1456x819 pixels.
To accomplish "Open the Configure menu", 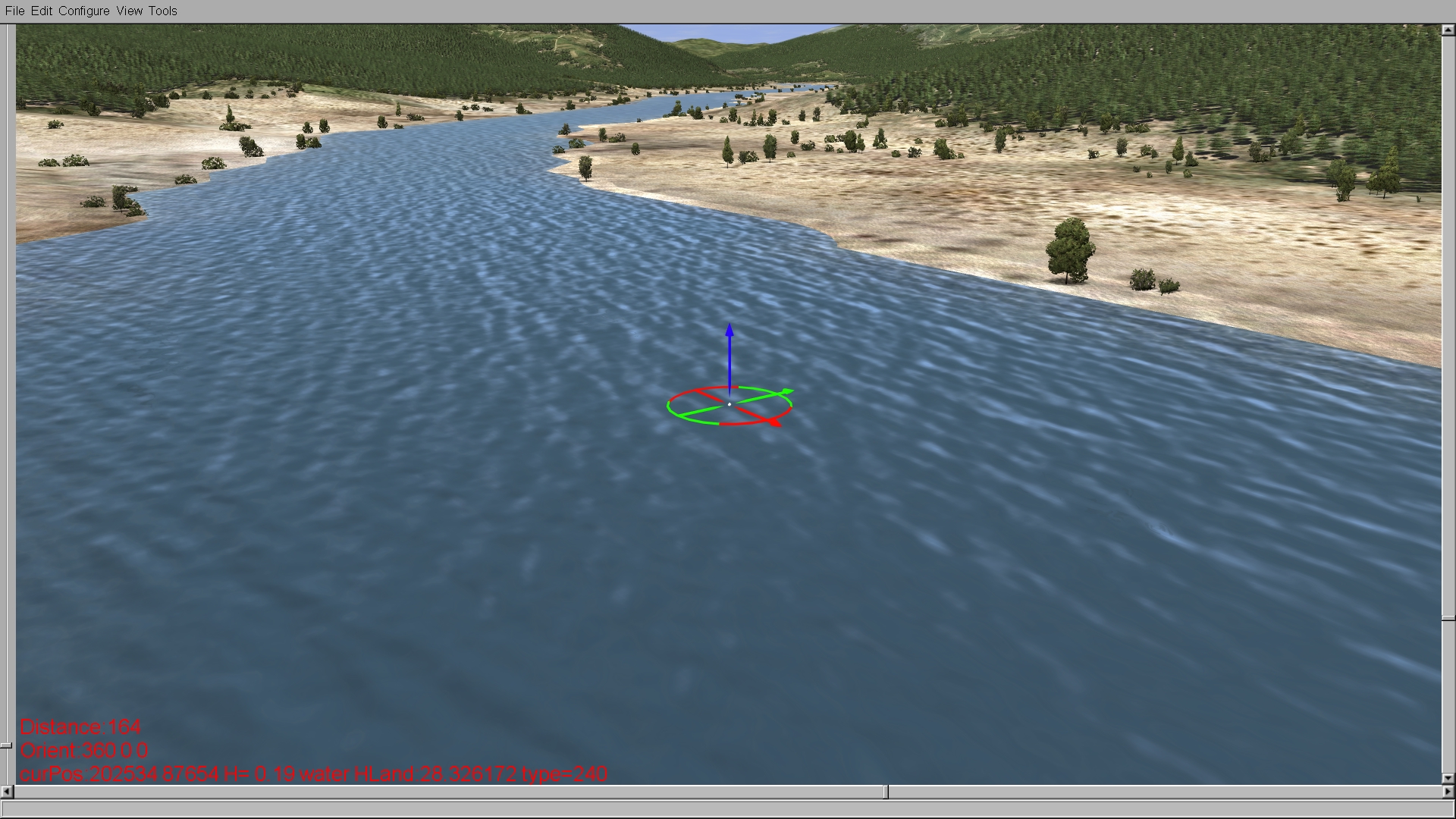I will [x=83, y=11].
